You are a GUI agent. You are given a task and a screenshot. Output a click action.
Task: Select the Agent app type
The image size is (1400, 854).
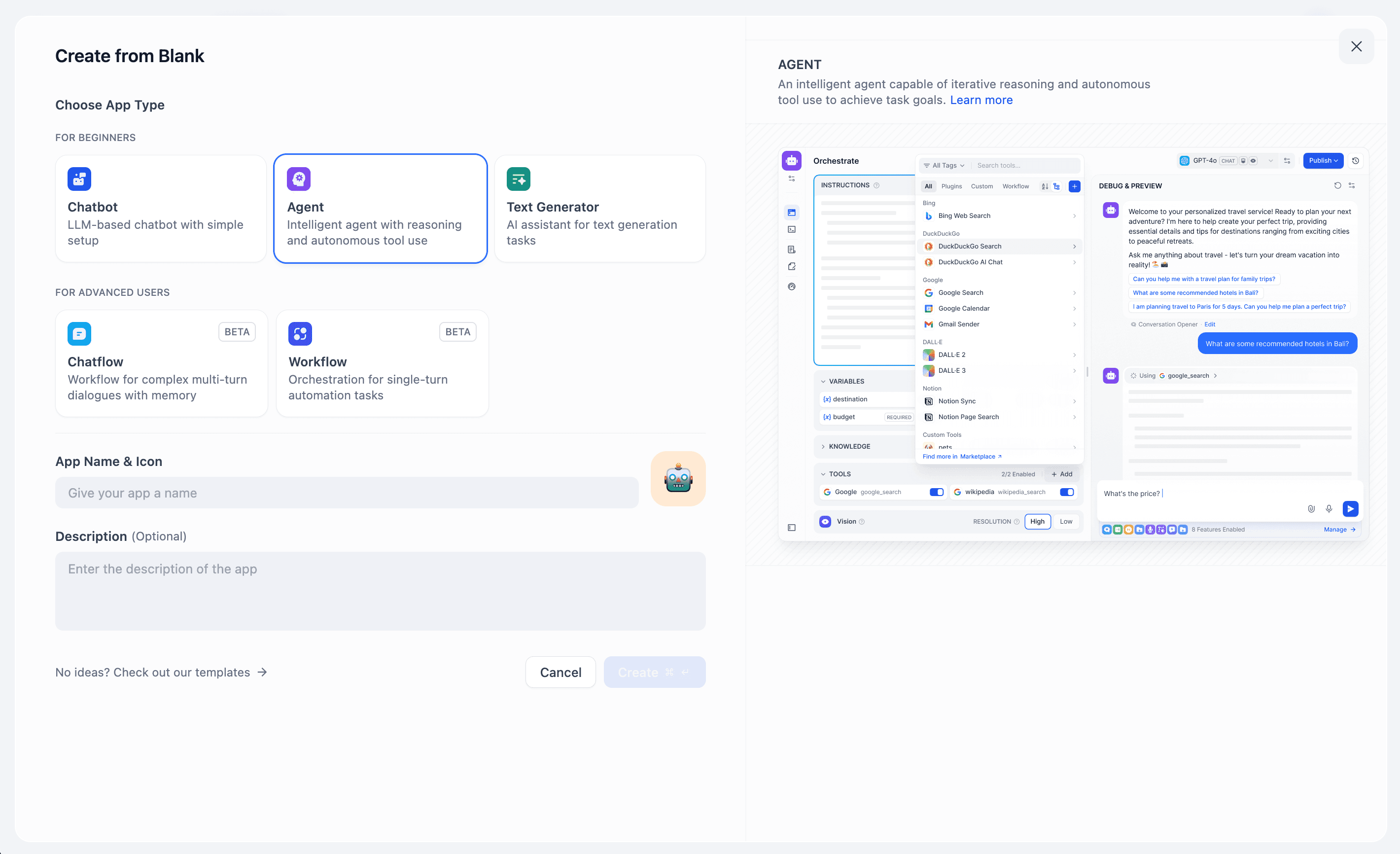pyautogui.click(x=380, y=209)
